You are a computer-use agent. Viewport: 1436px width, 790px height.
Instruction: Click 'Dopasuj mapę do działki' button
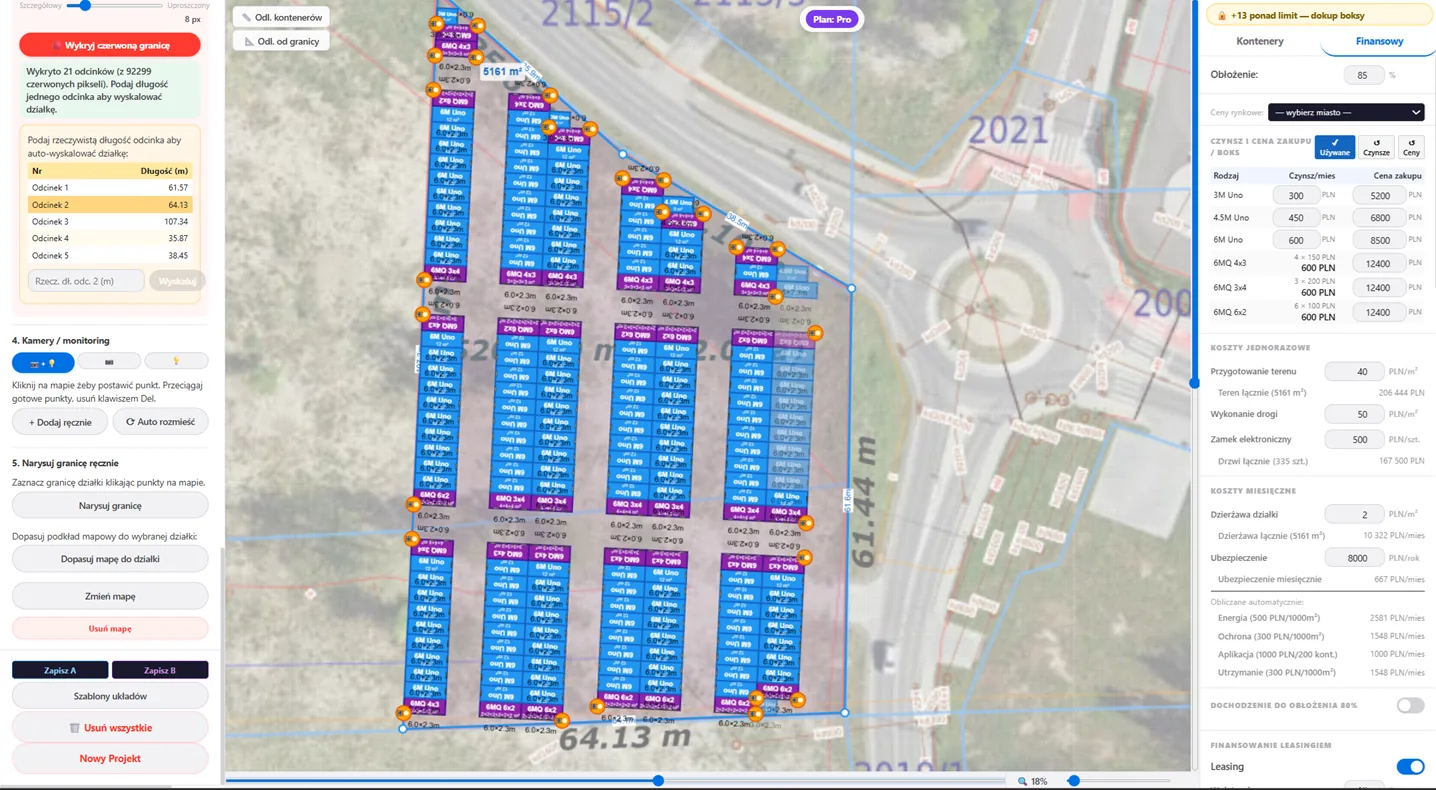pos(110,559)
